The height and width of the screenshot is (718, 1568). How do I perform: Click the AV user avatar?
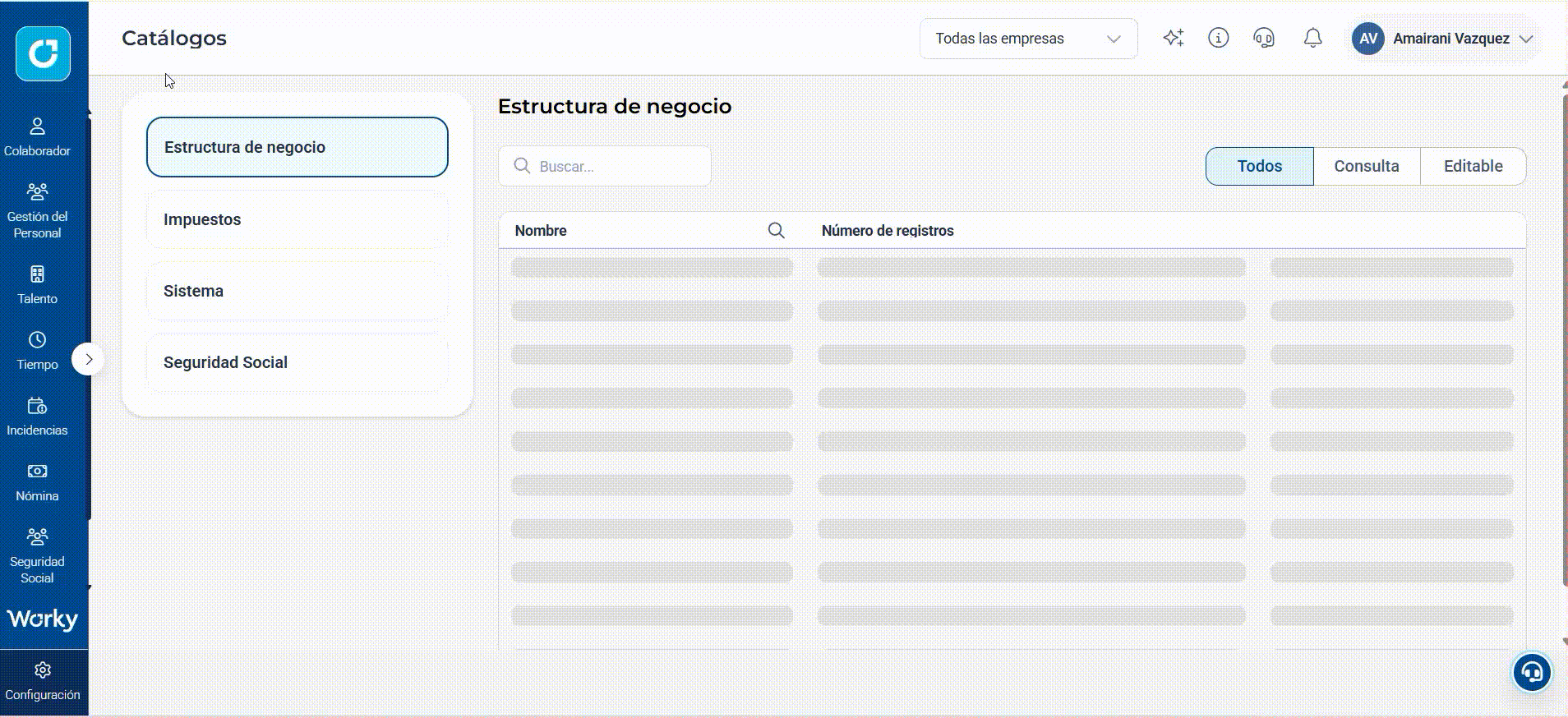(x=1368, y=39)
